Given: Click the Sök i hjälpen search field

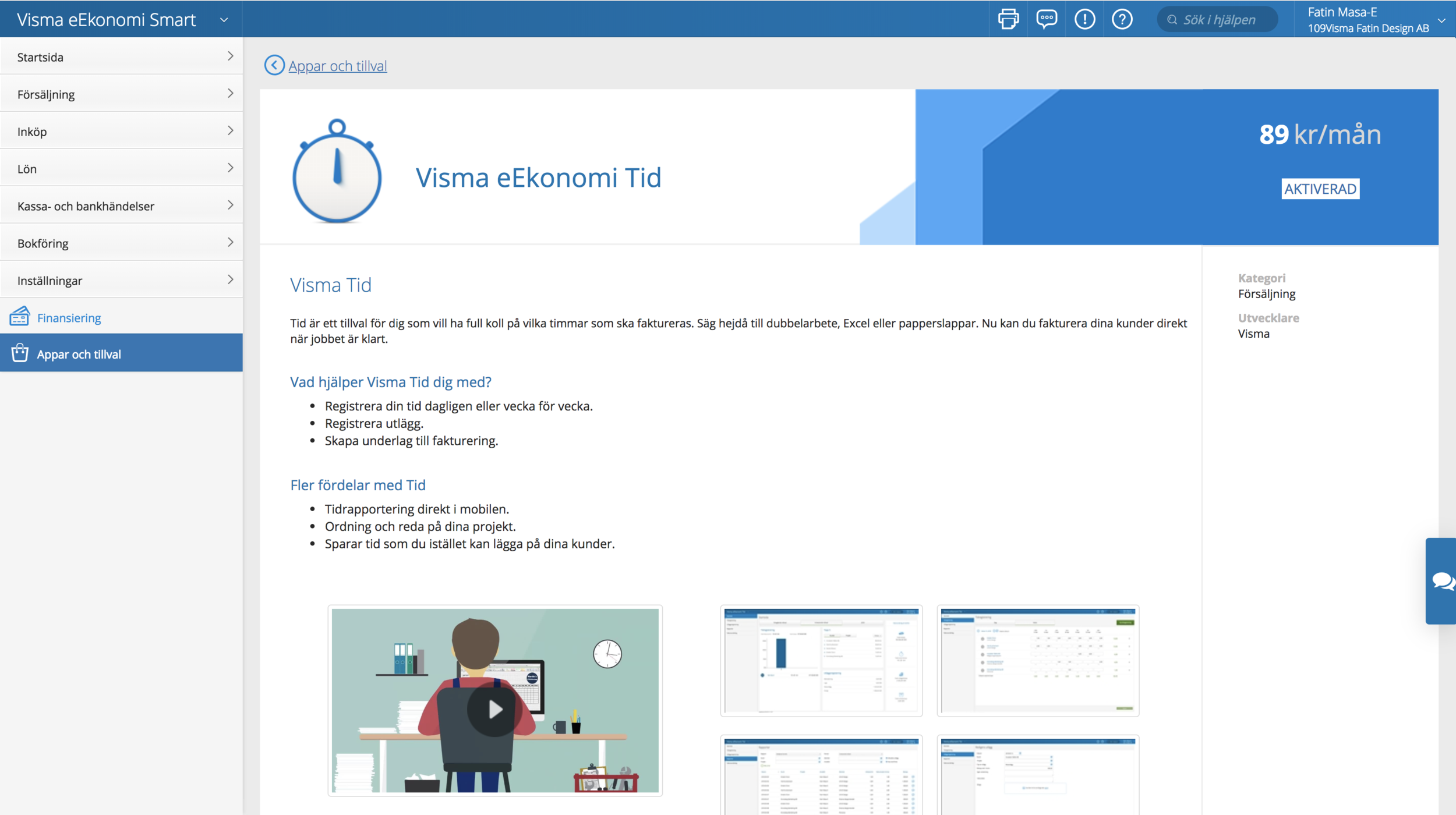Looking at the screenshot, I should pos(1220,20).
